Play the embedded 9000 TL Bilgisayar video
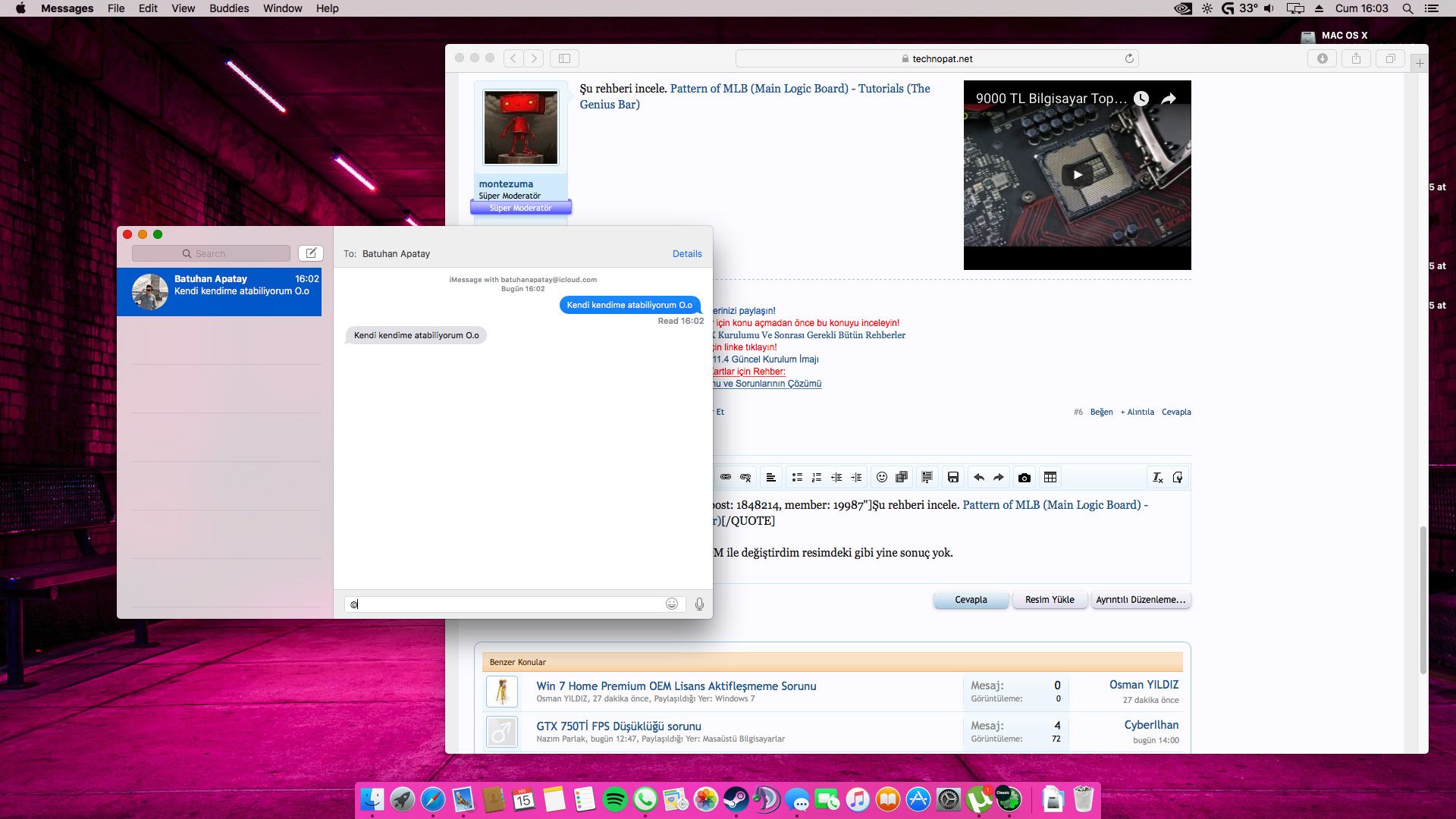The height and width of the screenshot is (819, 1456). [x=1077, y=174]
